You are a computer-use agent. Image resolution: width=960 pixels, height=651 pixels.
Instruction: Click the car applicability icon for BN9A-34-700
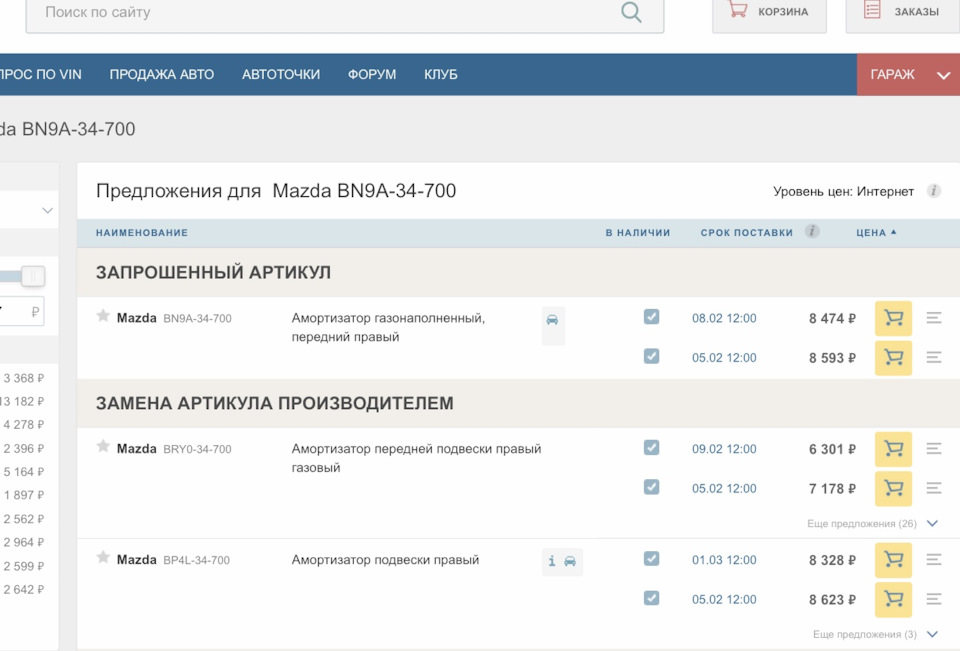(x=553, y=321)
